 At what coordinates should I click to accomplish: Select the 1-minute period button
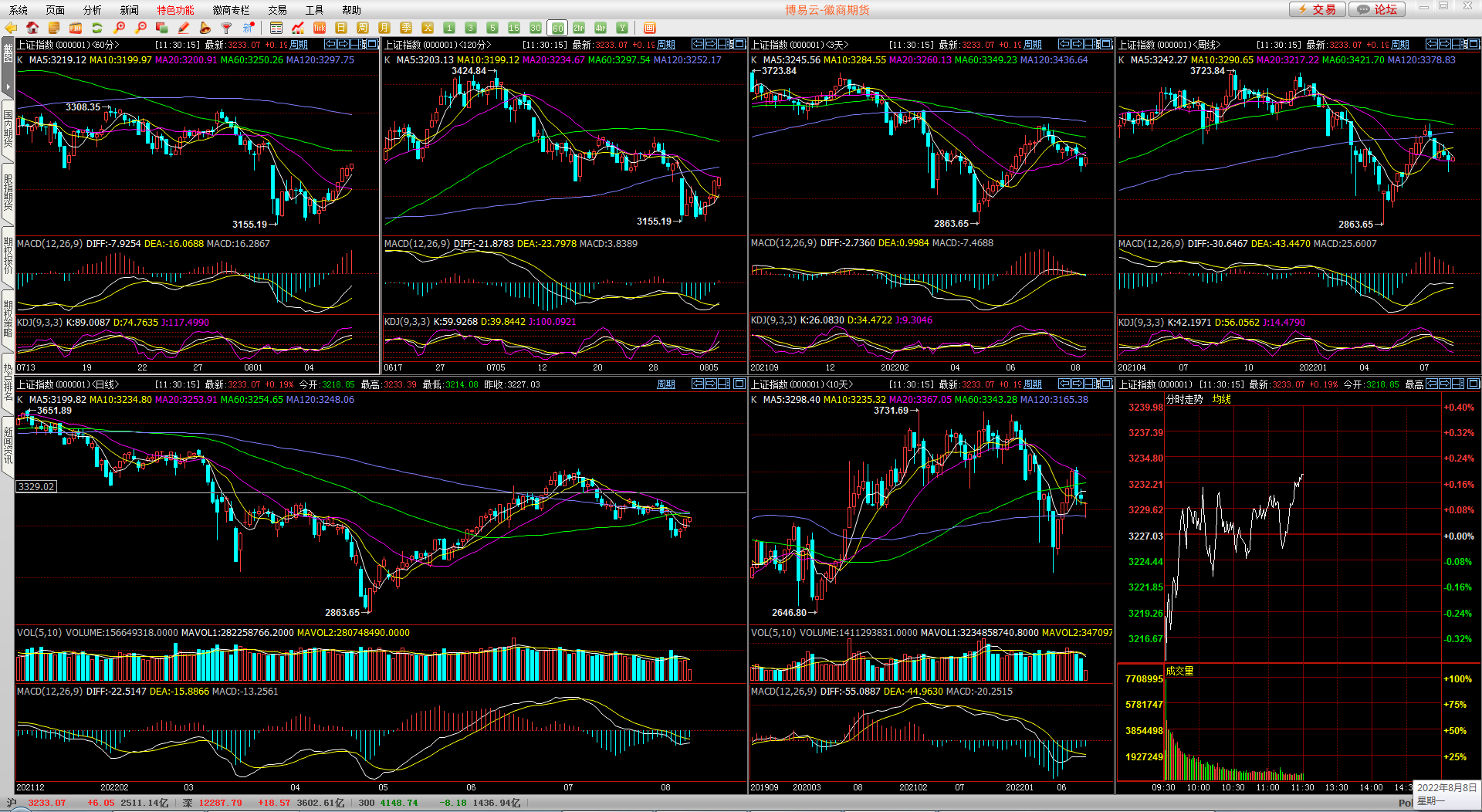click(x=449, y=28)
